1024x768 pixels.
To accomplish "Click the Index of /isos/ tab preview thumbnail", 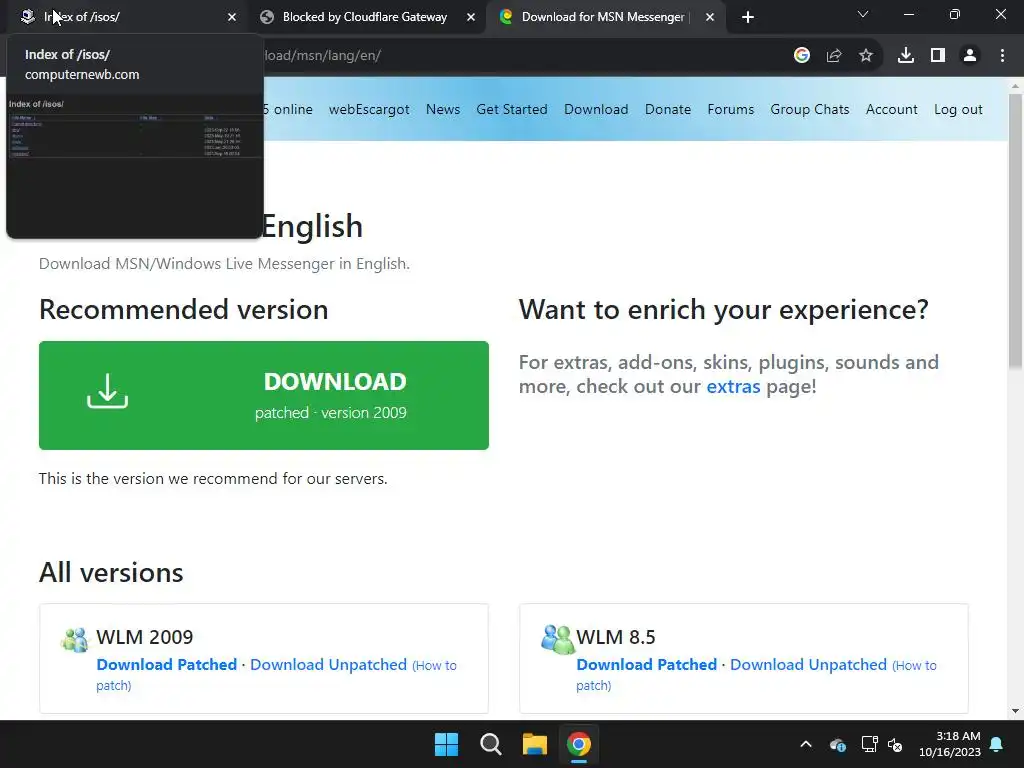I will 135,167.
